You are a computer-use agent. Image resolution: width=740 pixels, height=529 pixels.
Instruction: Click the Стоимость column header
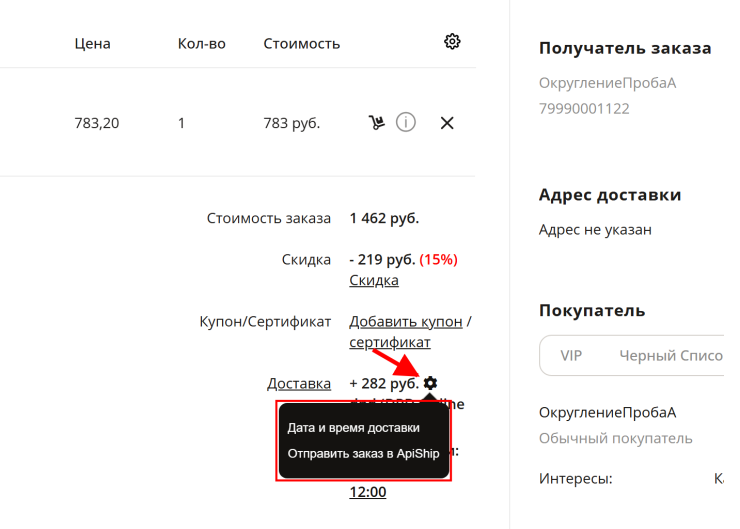coord(302,44)
